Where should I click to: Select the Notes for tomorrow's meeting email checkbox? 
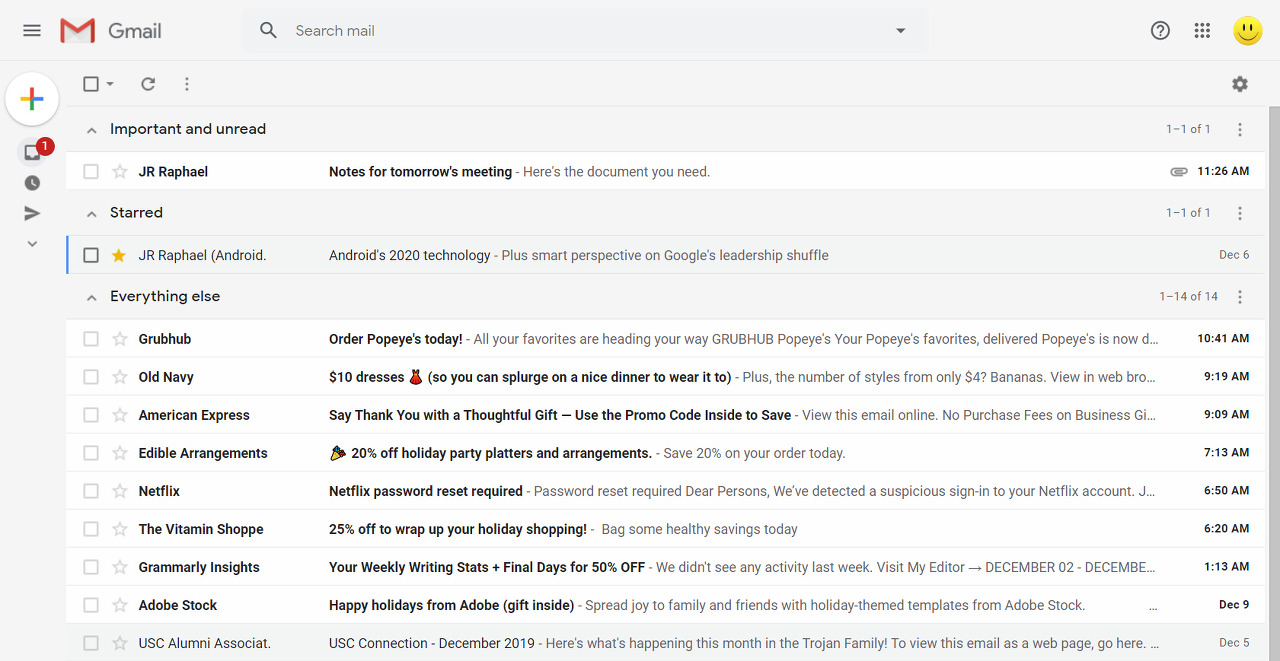coord(91,172)
